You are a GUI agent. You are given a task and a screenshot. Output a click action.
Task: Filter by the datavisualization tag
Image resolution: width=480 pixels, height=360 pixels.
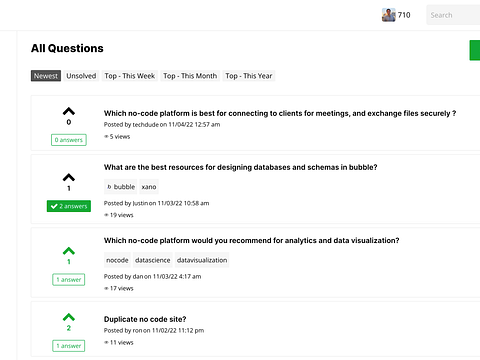coord(202,260)
